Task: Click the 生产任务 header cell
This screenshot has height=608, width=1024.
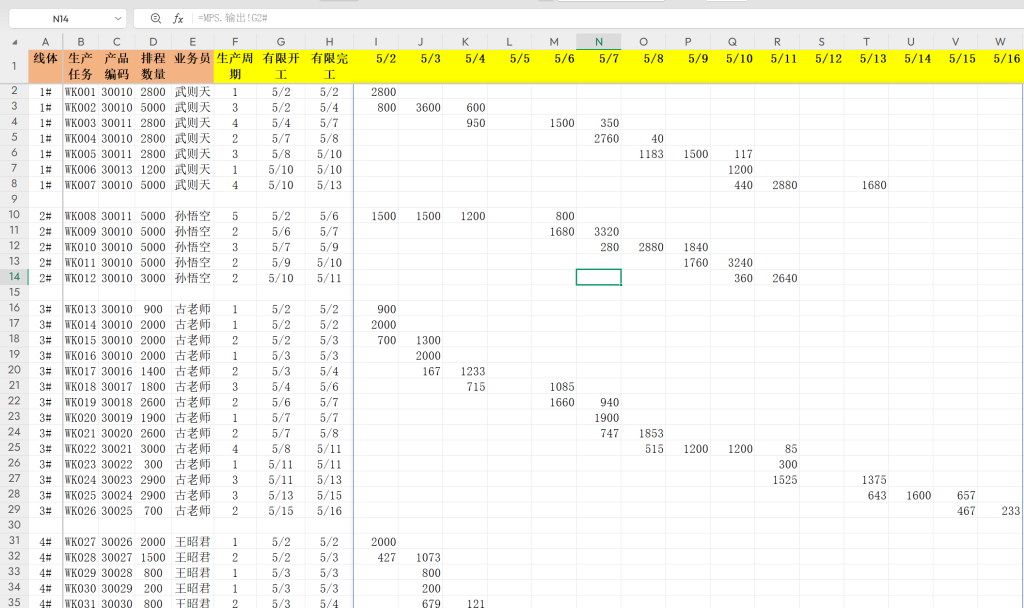Action: coord(80,66)
